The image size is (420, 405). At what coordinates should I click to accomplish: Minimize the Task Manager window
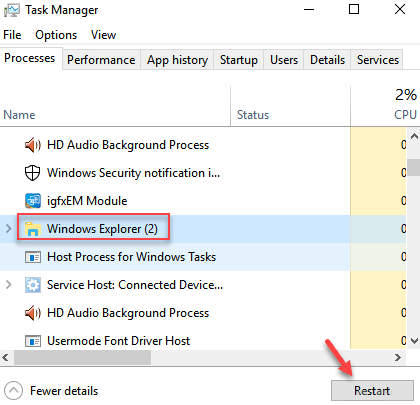[x=309, y=9]
